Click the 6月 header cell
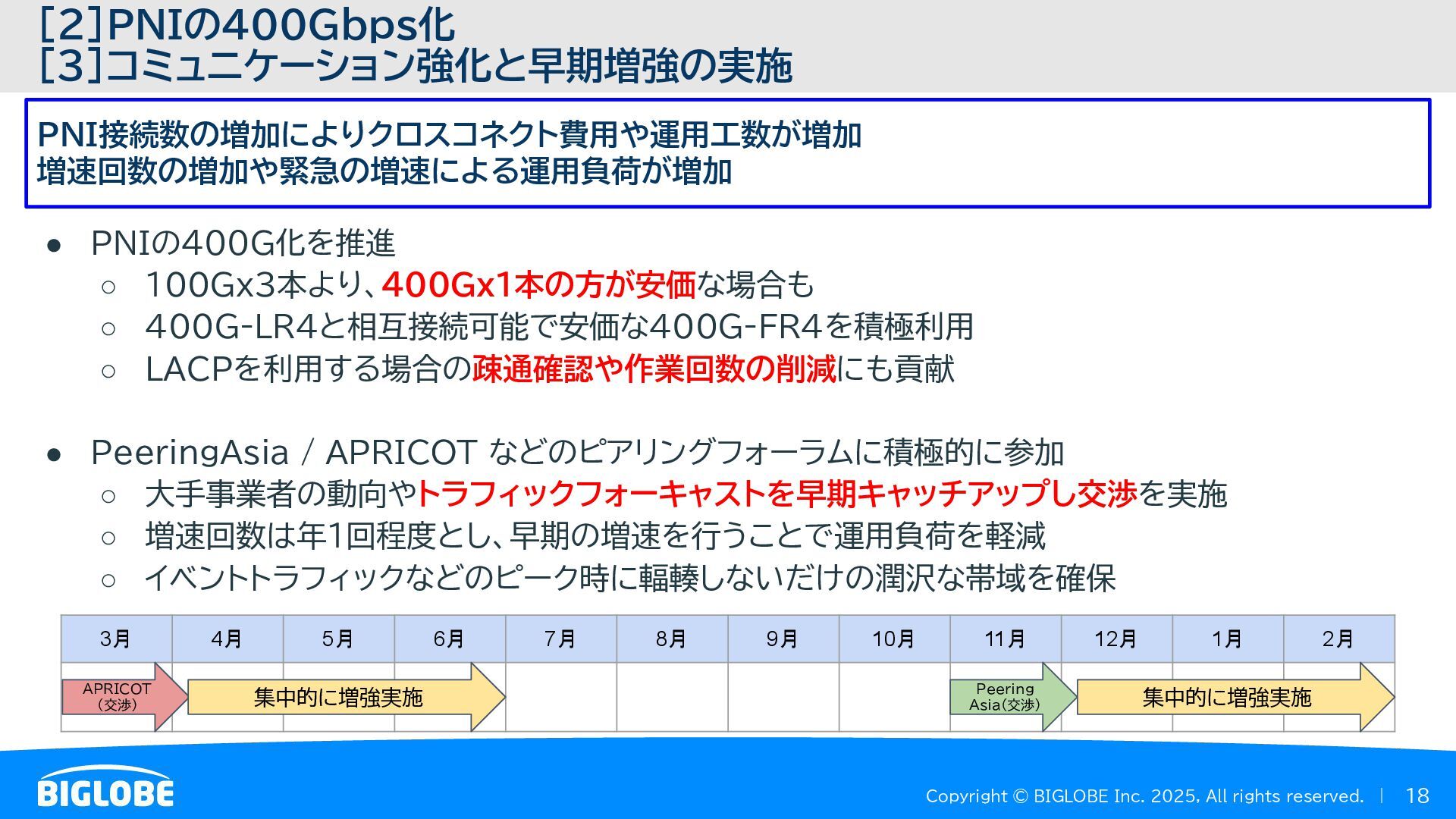 point(450,639)
